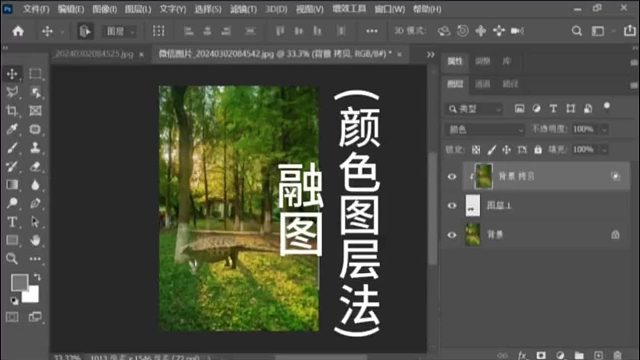Toggle Show Transform Controls icon
This screenshot has height=360, width=640.
coord(158,31)
